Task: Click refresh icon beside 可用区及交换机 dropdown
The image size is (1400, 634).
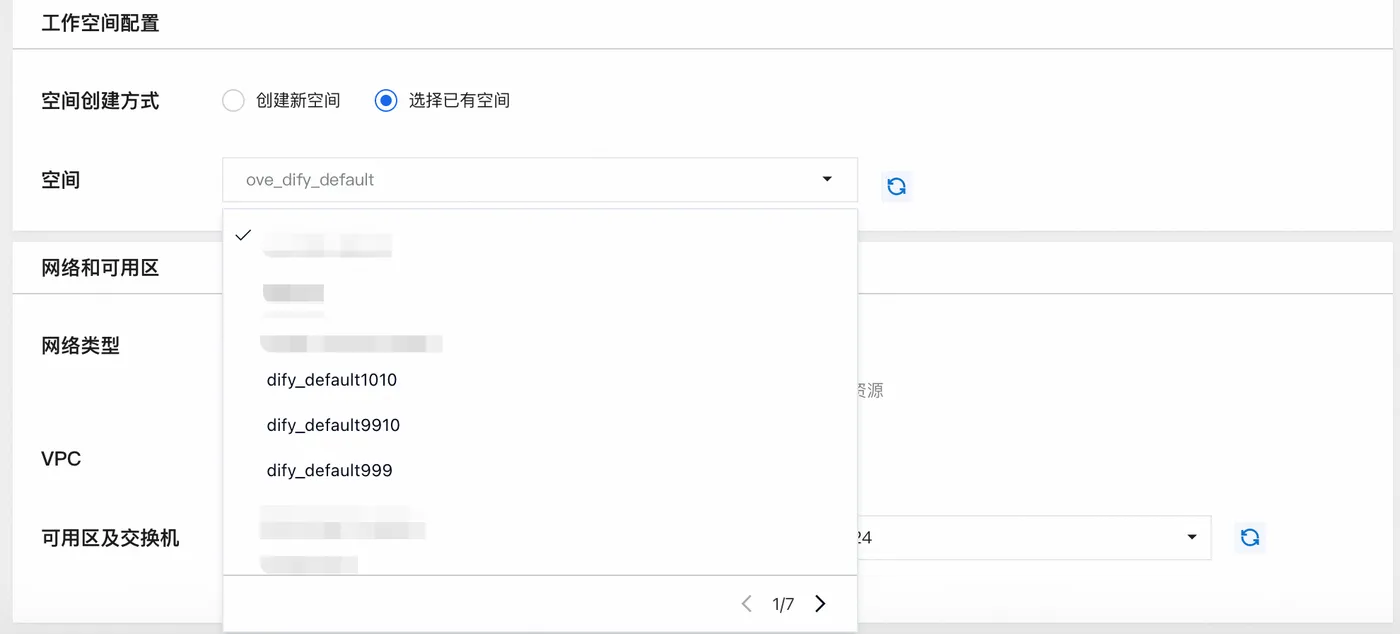Action: (x=1249, y=538)
